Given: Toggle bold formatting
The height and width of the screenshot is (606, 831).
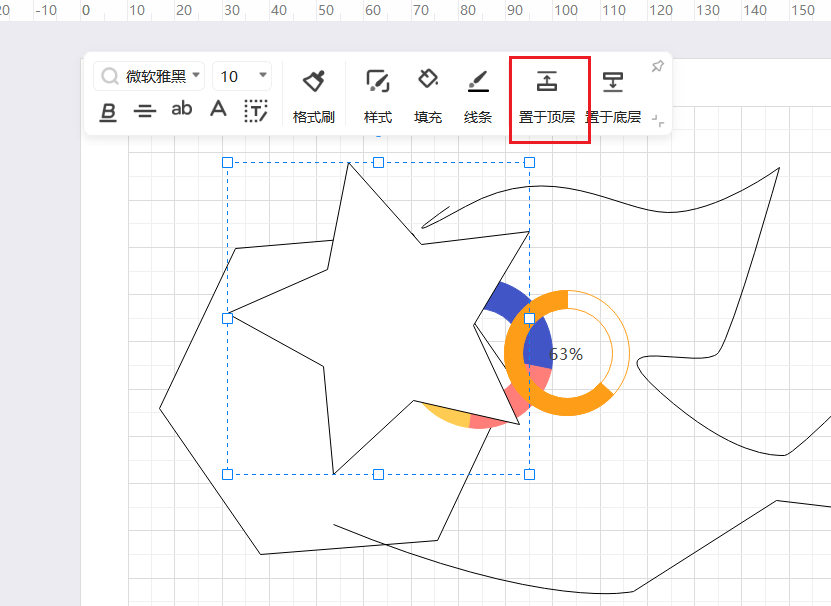Looking at the screenshot, I should [x=108, y=110].
